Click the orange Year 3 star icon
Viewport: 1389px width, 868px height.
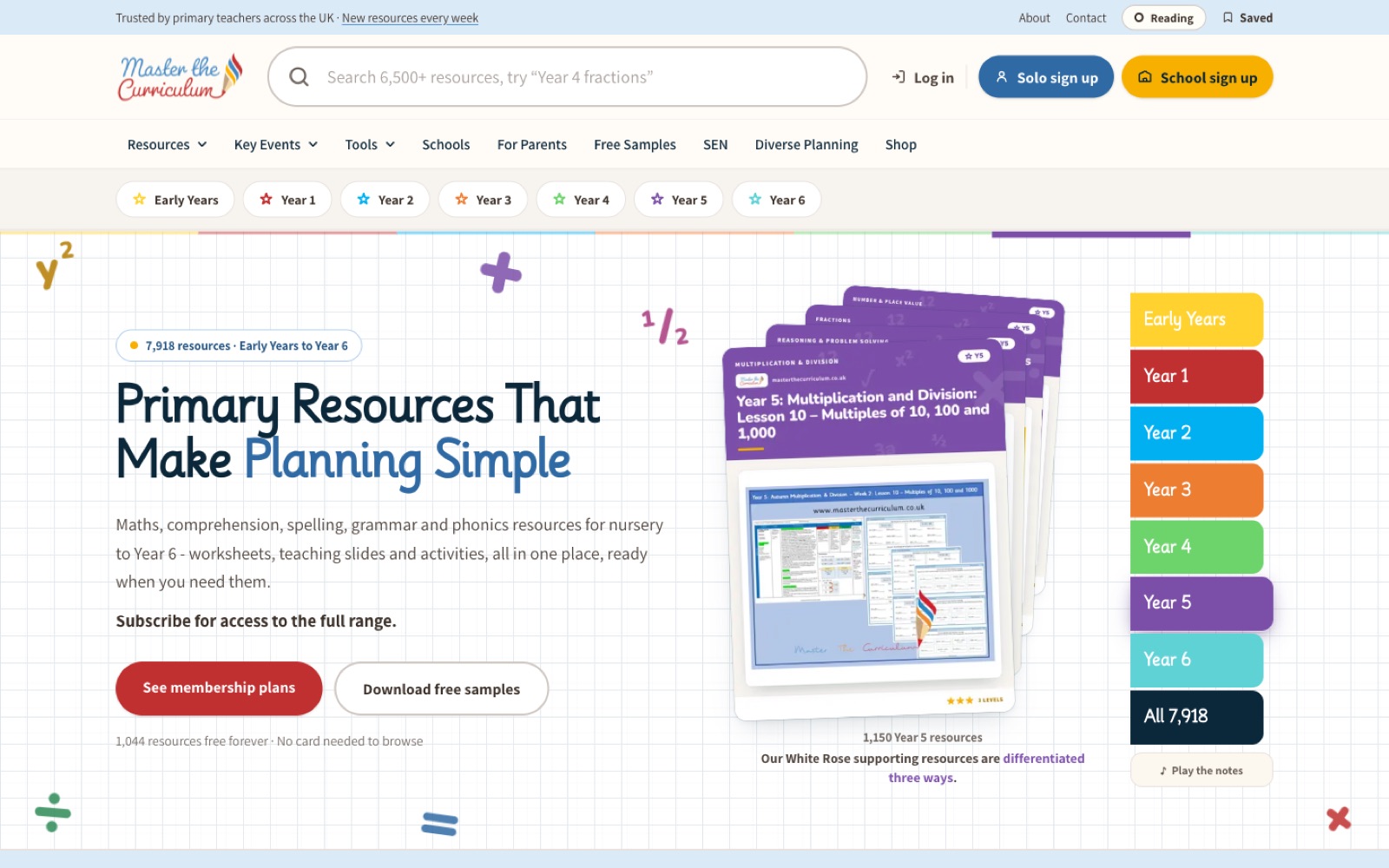(x=461, y=200)
